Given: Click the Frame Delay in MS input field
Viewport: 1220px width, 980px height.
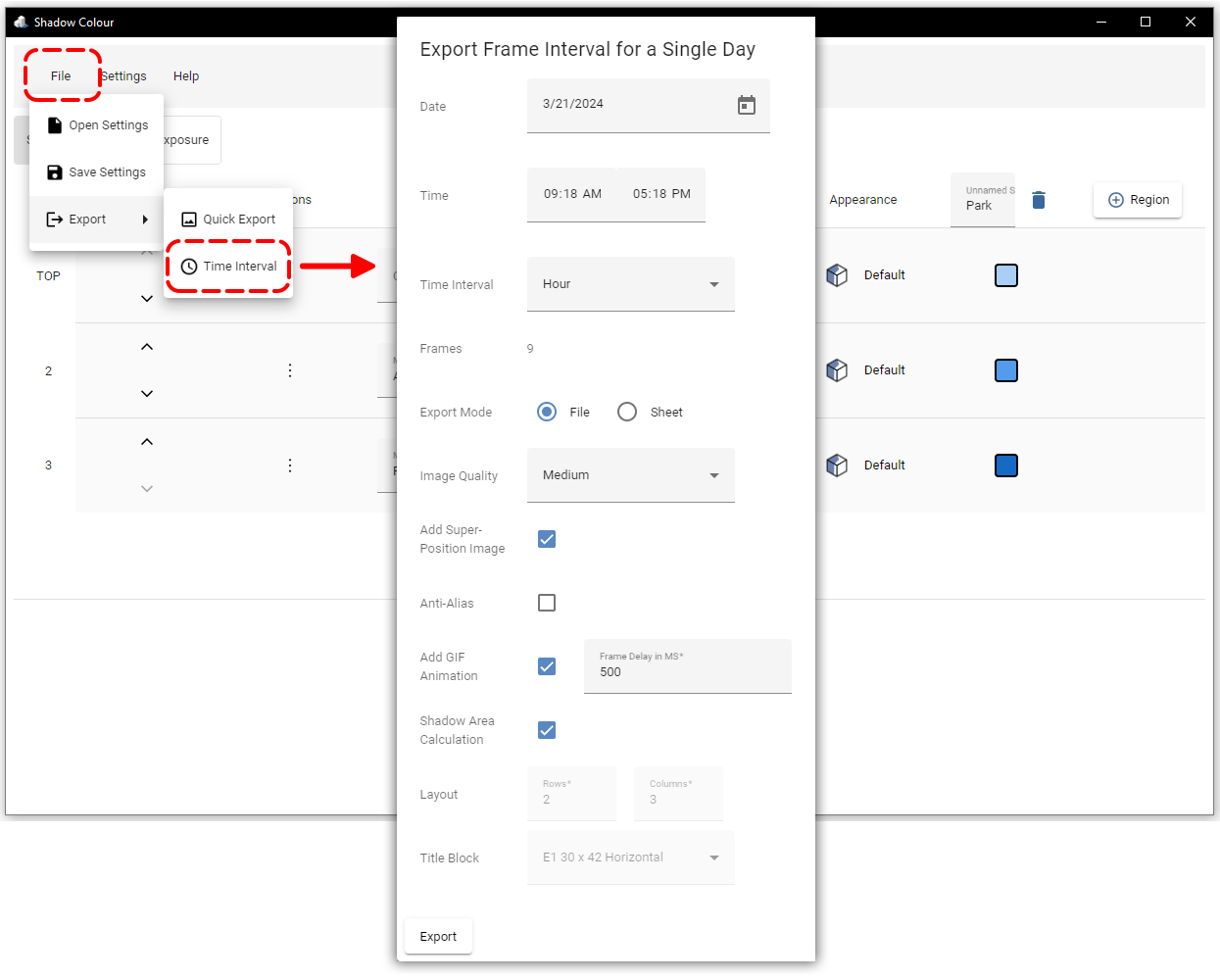Looking at the screenshot, I should pos(687,671).
